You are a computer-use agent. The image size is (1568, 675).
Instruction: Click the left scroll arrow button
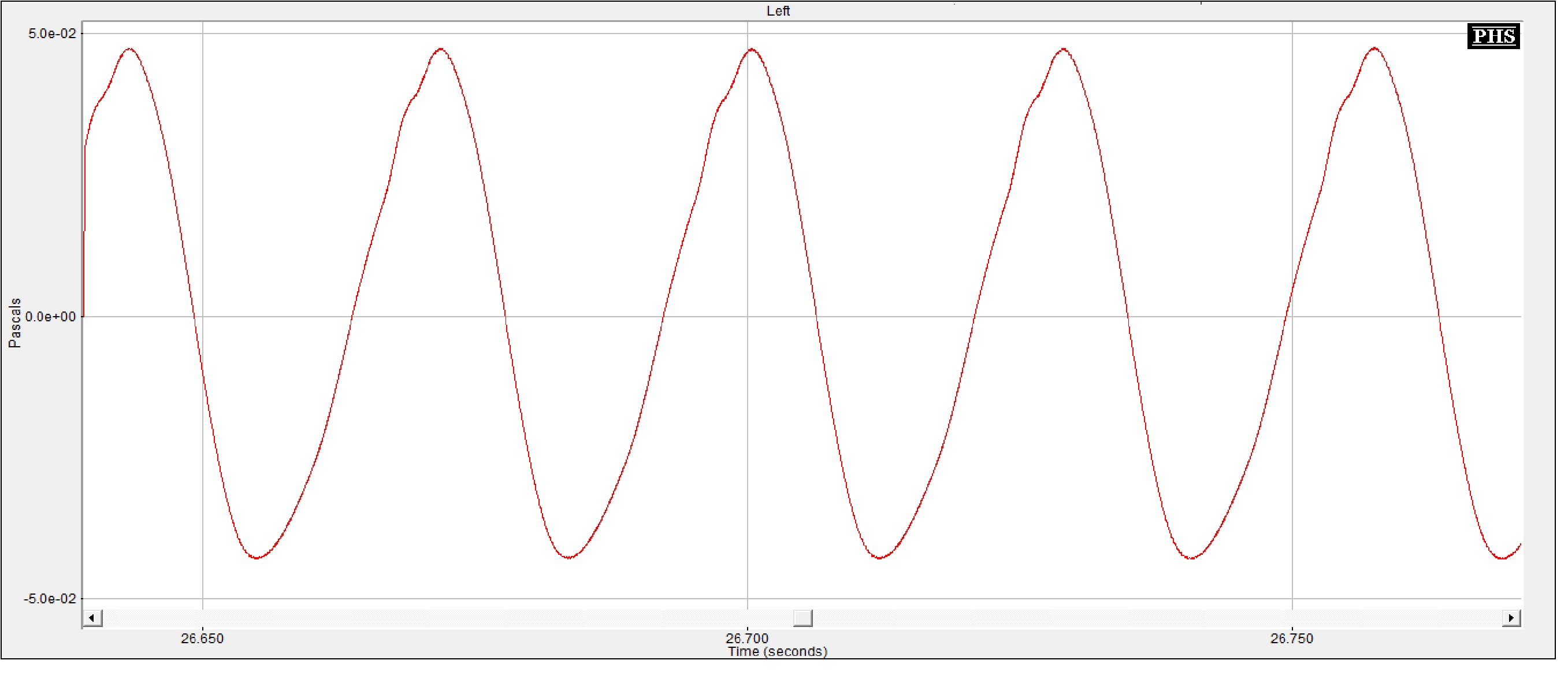pyautogui.click(x=92, y=618)
